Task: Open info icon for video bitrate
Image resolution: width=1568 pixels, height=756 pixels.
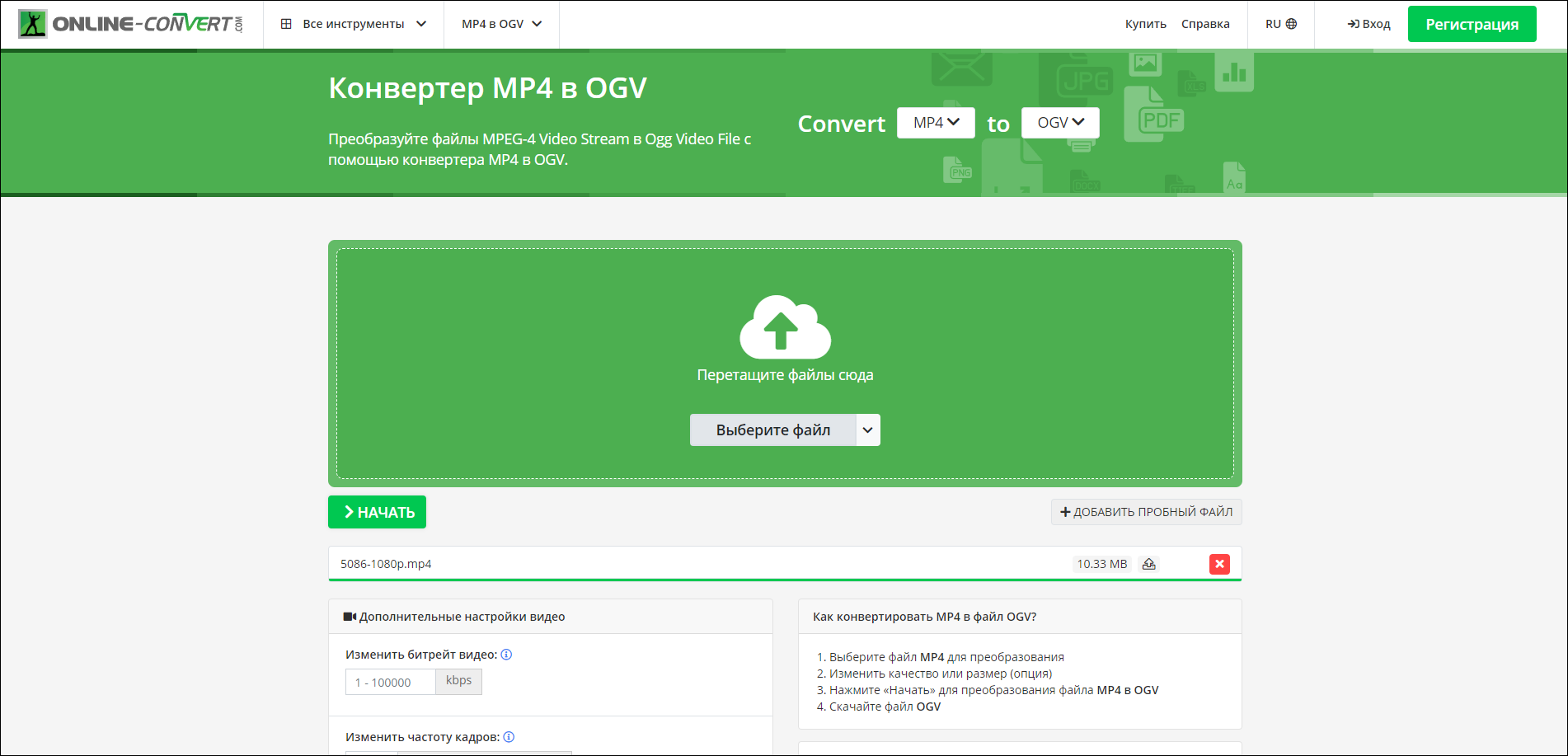Action: [x=507, y=655]
